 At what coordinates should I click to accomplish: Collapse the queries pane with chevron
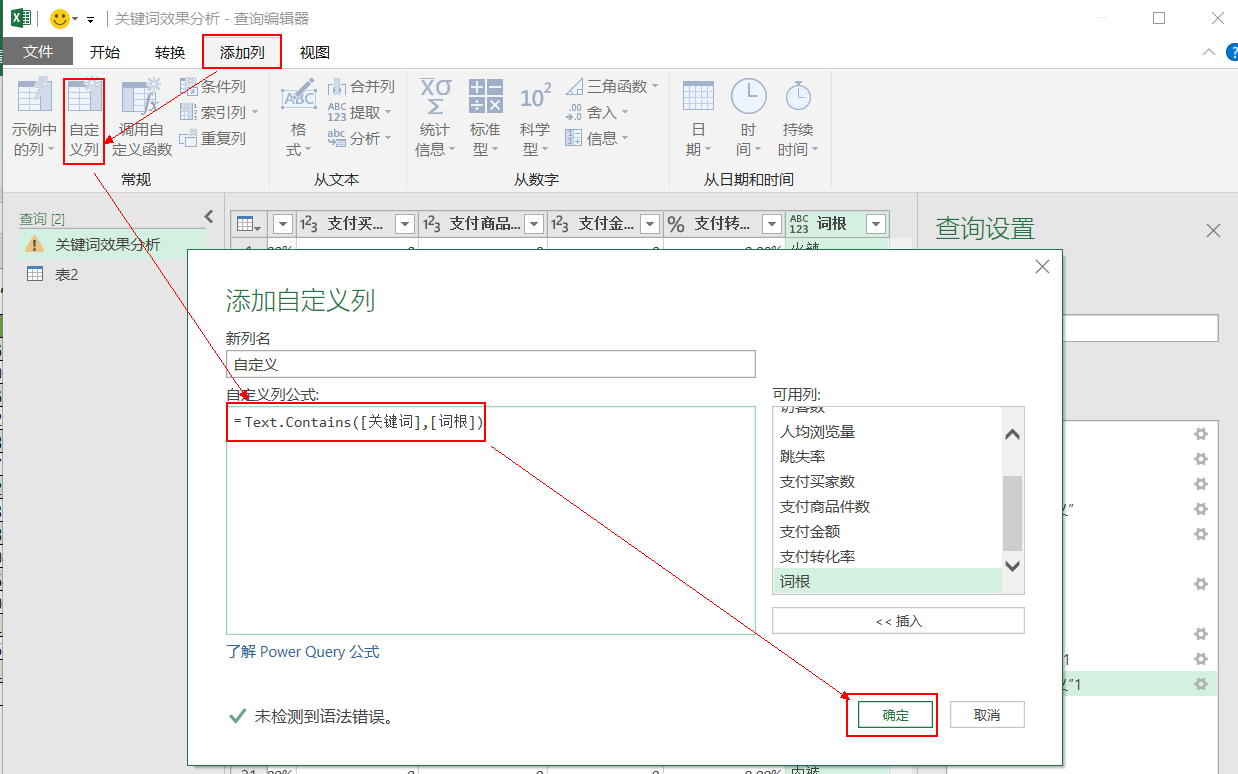(x=209, y=216)
